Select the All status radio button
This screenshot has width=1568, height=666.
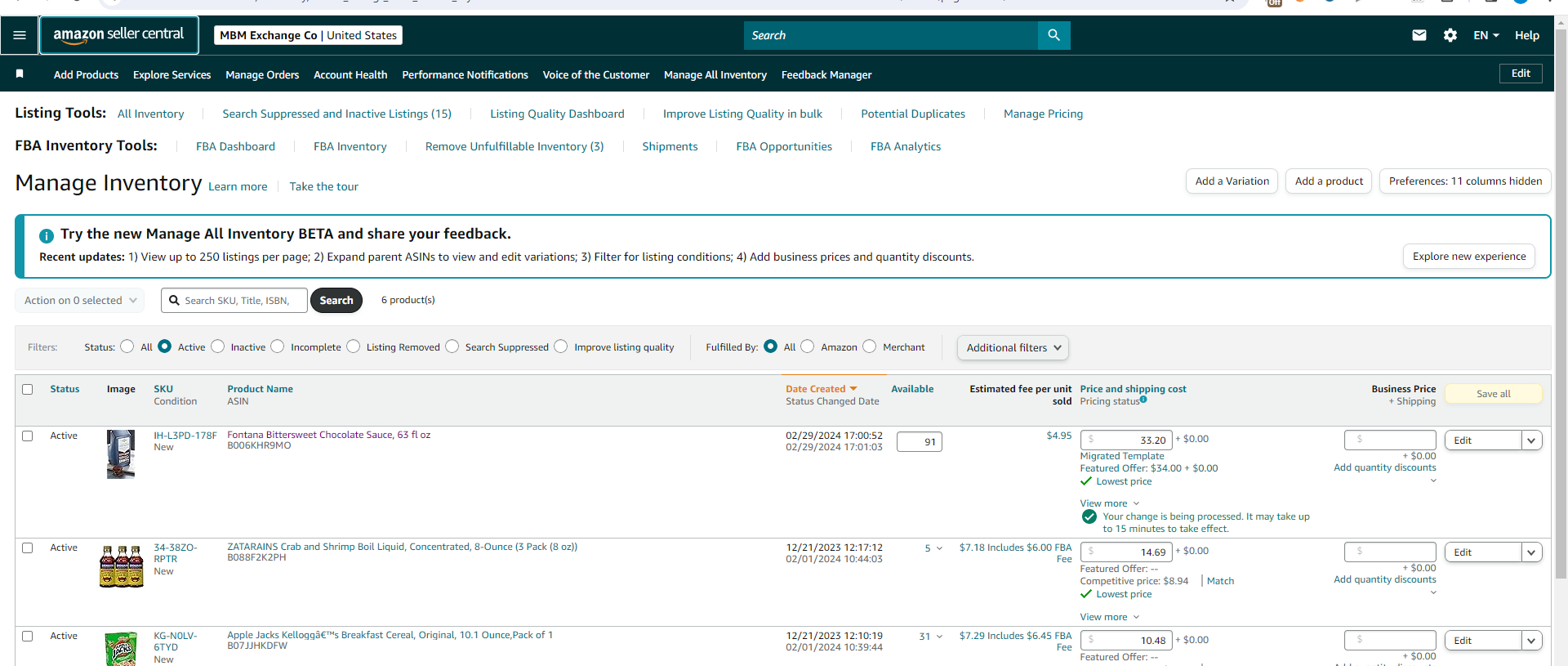tap(127, 346)
